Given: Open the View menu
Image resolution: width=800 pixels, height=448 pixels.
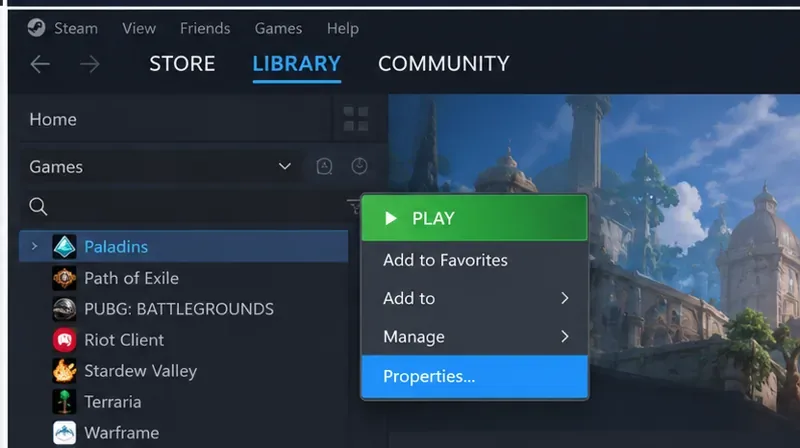Looking at the screenshot, I should tap(139, 28).
